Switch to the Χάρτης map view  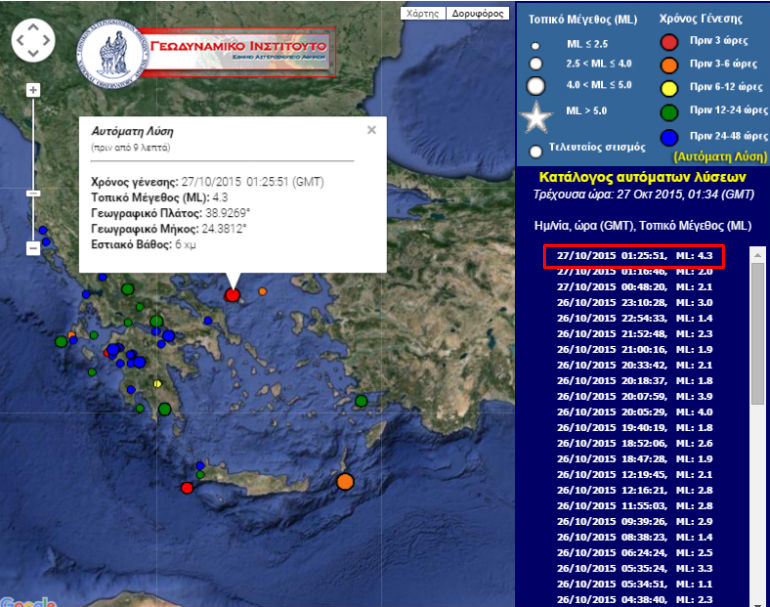(423, 14)
